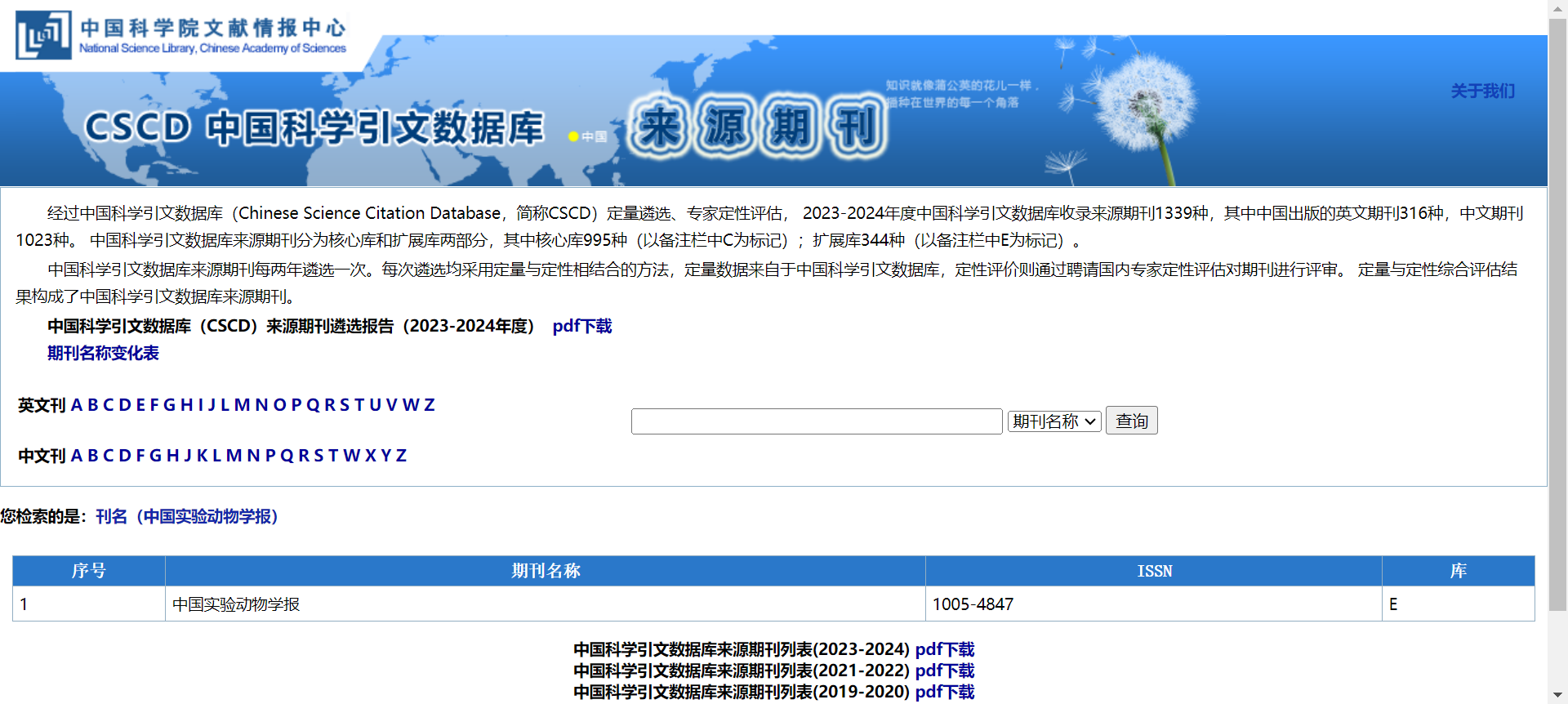Click the 库 column header
Image resolution: width=1568 pixels, height=704 pixels.
pos(1459,571)
